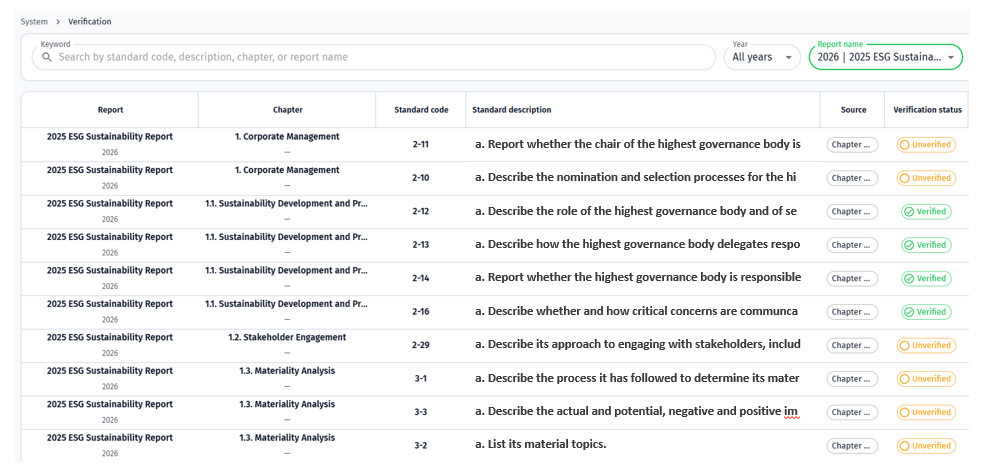Click Verified status badge for 2-16
This screenshot has width=982, height=471.
pos(926,312)
